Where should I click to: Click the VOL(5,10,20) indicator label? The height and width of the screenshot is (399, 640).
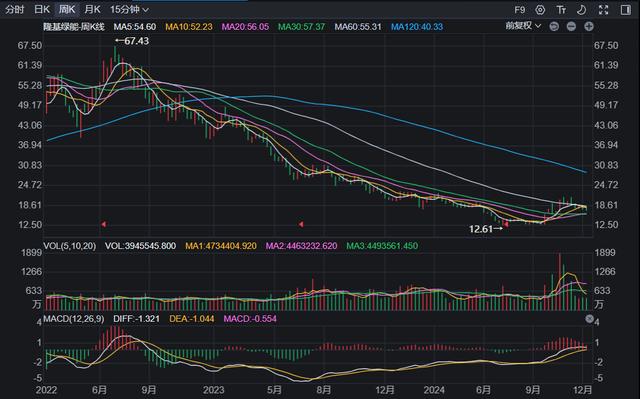click(x=69, y=246)
